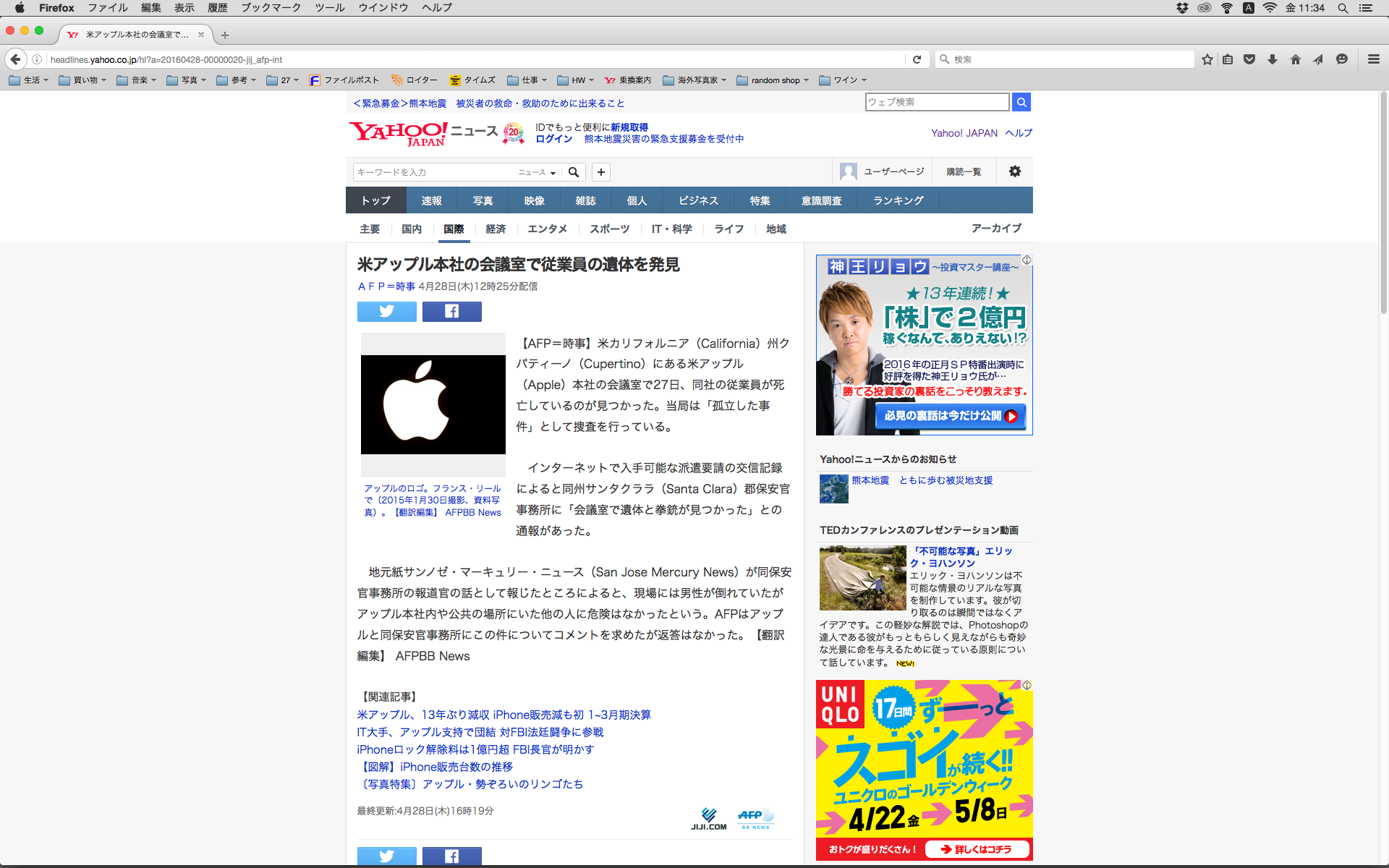Switch to the ランキング navigation tab
The image size is (1389, 868).
[x=898, y=200]
